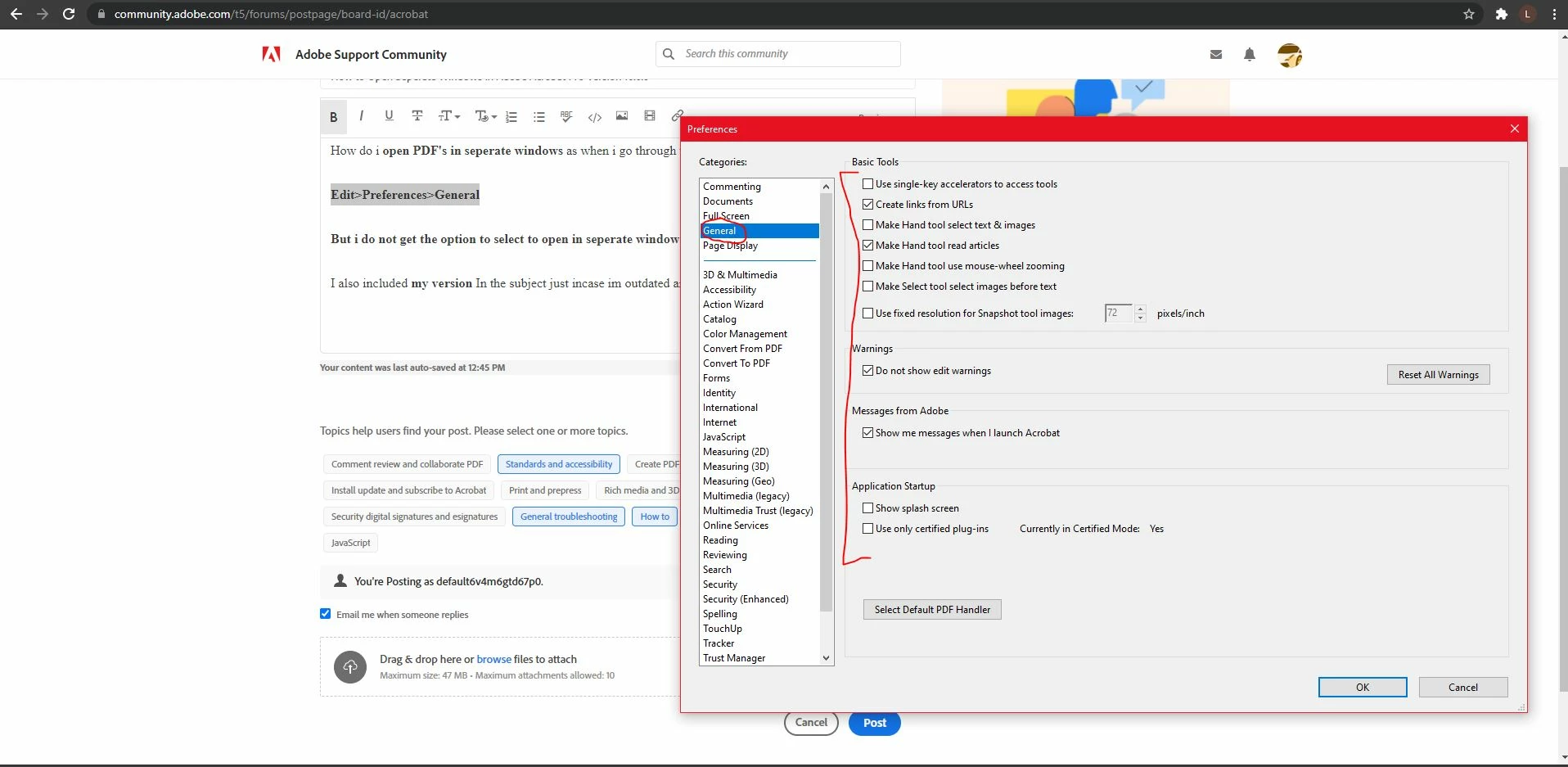Uncheck Show me messages when I launch Acrobat
This screenshot has width=1568, height=767.
(x=868, y=433)
